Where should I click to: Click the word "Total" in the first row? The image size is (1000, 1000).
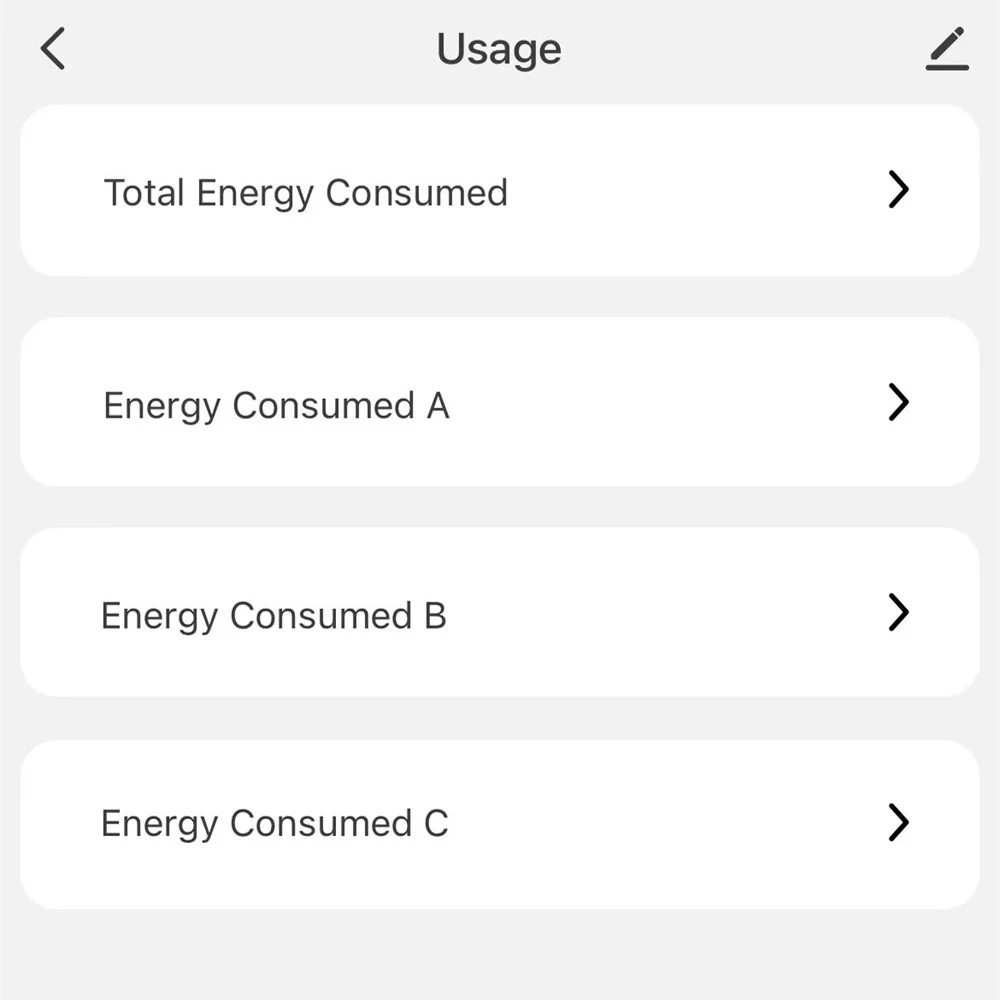coord(145,192)
